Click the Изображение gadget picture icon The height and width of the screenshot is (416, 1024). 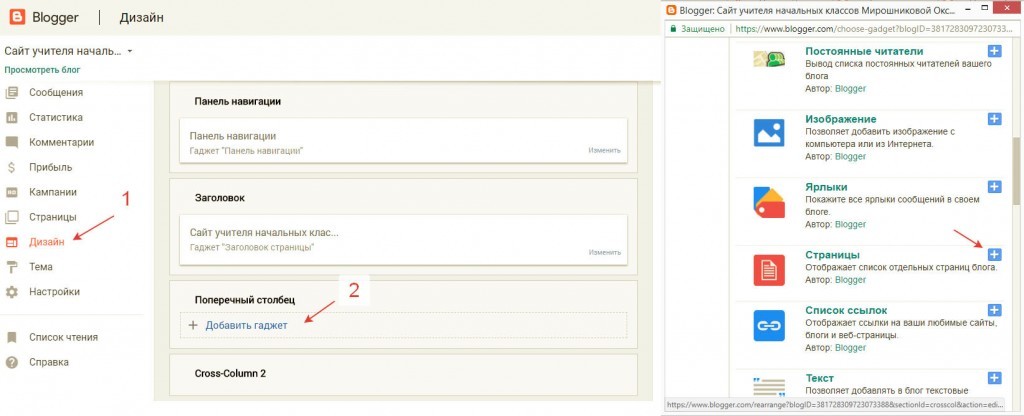(x=769, y=133)
